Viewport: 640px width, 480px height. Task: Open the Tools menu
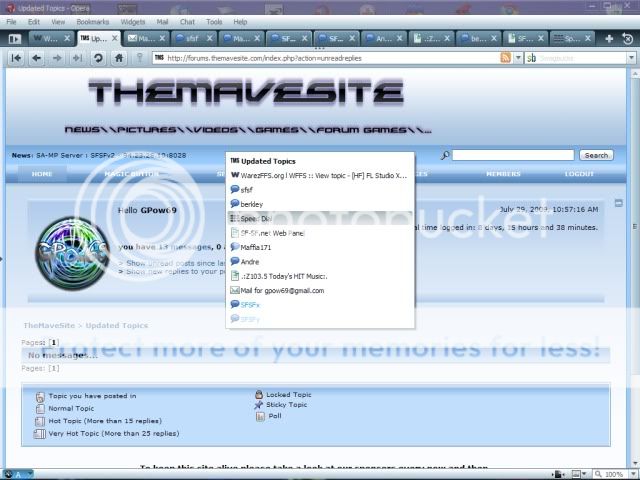pos(214,22)
